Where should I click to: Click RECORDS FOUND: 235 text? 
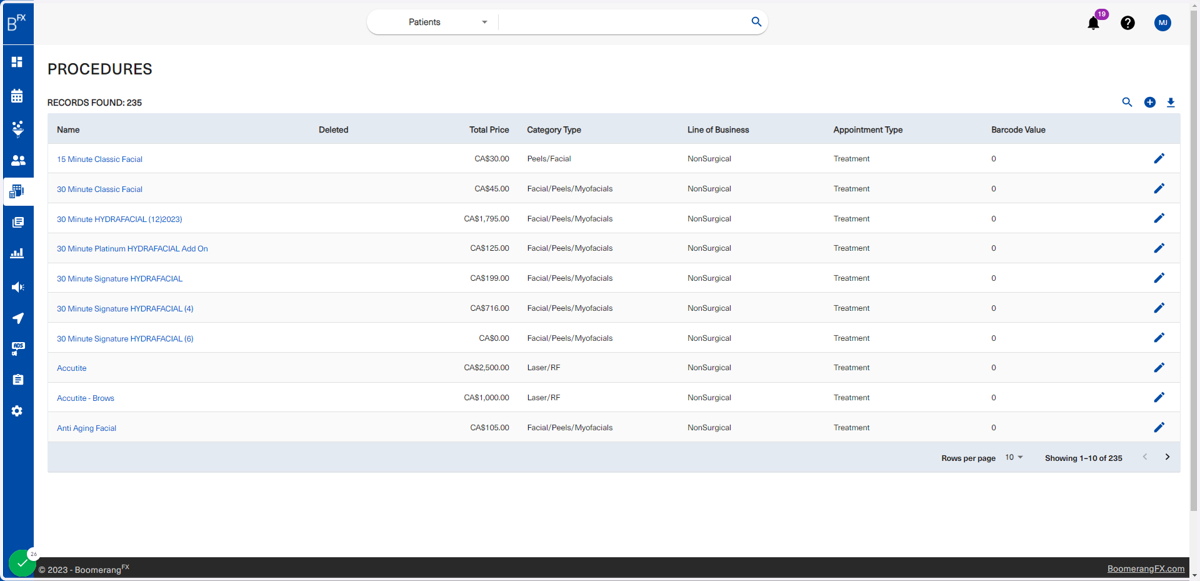94,102
